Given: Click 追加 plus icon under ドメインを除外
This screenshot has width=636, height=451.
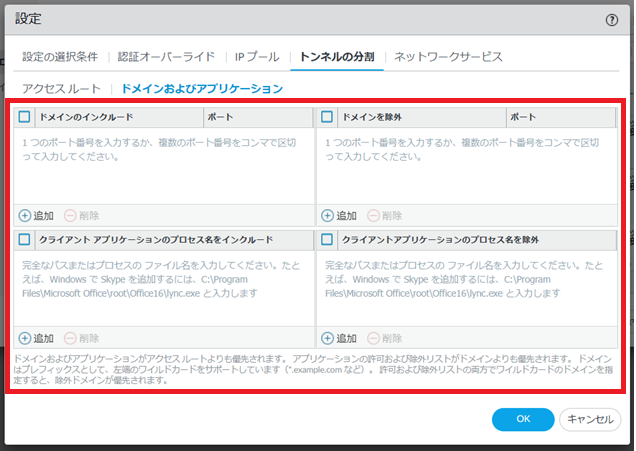Looking at the screenshot, I should click(328, 215).
